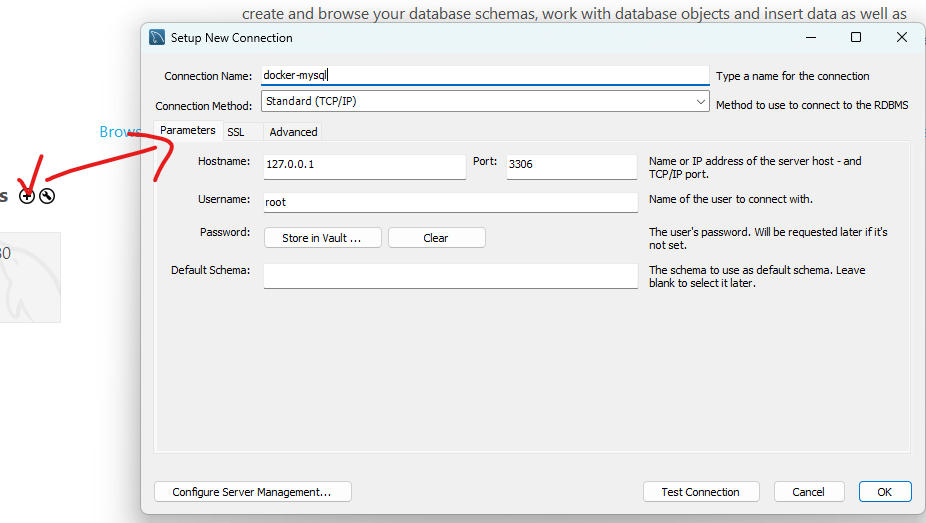Image resolution: width=926 pixels, height=523 pixels.
Task: Click the Port input field
Action: (x=572, y=166)
